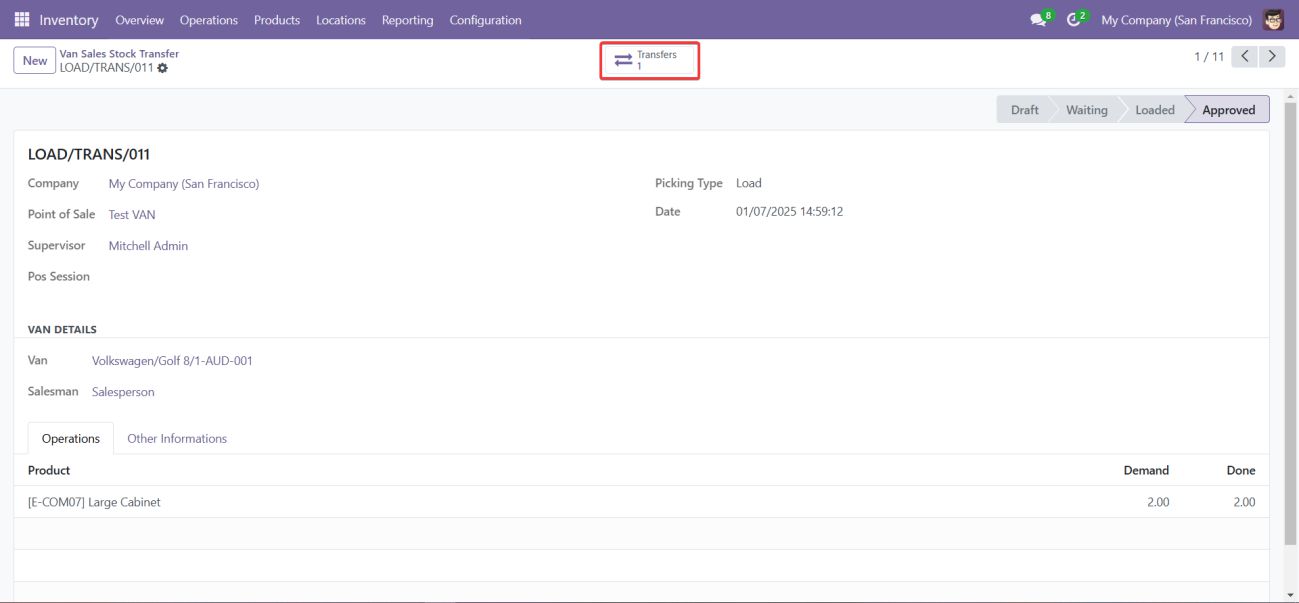This screenshot has width=1299, height=603.
Task: Click the Large Cabinet product row
Action: pos(94,502)
